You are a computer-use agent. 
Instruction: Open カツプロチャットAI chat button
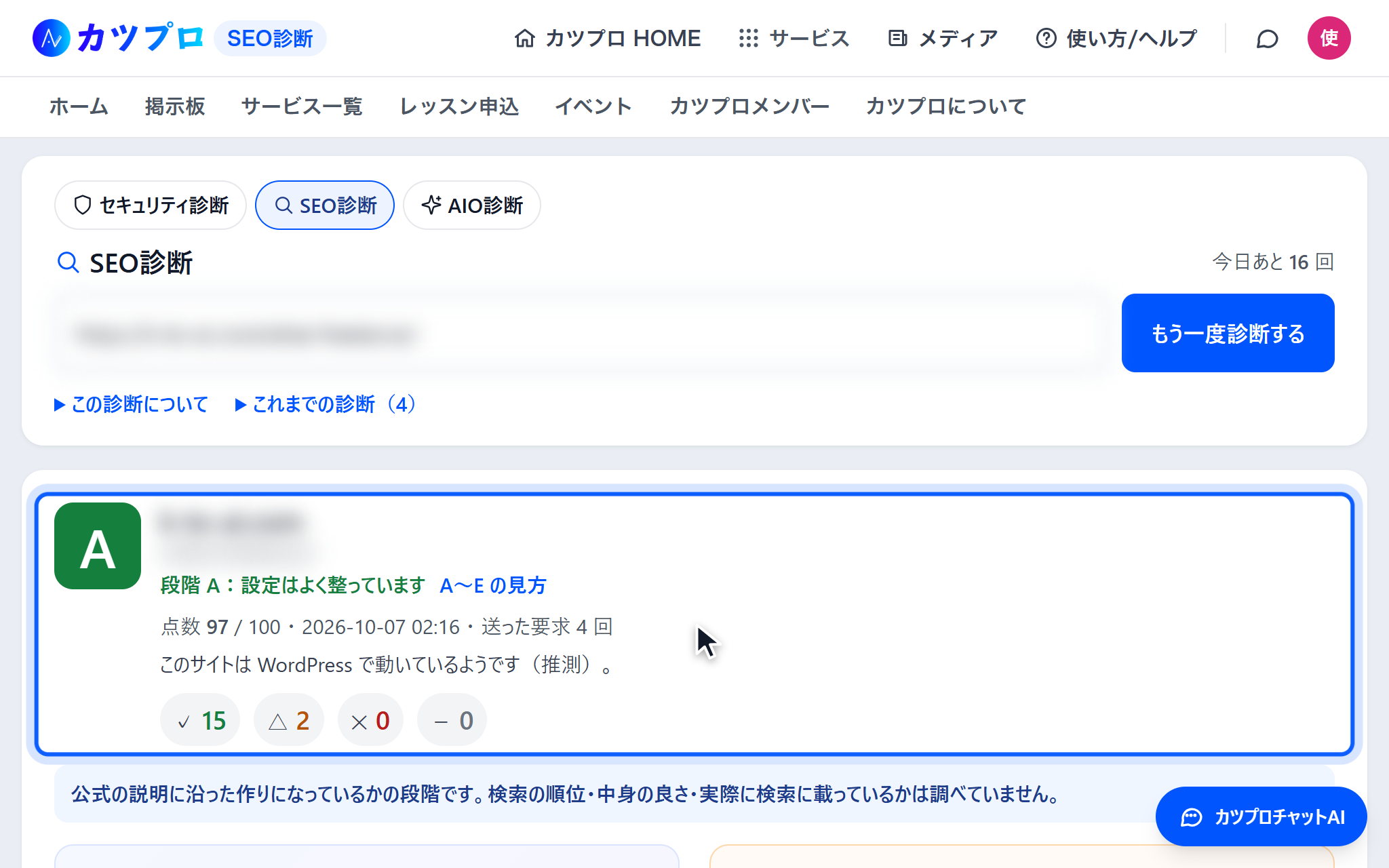coord(1261,816)
